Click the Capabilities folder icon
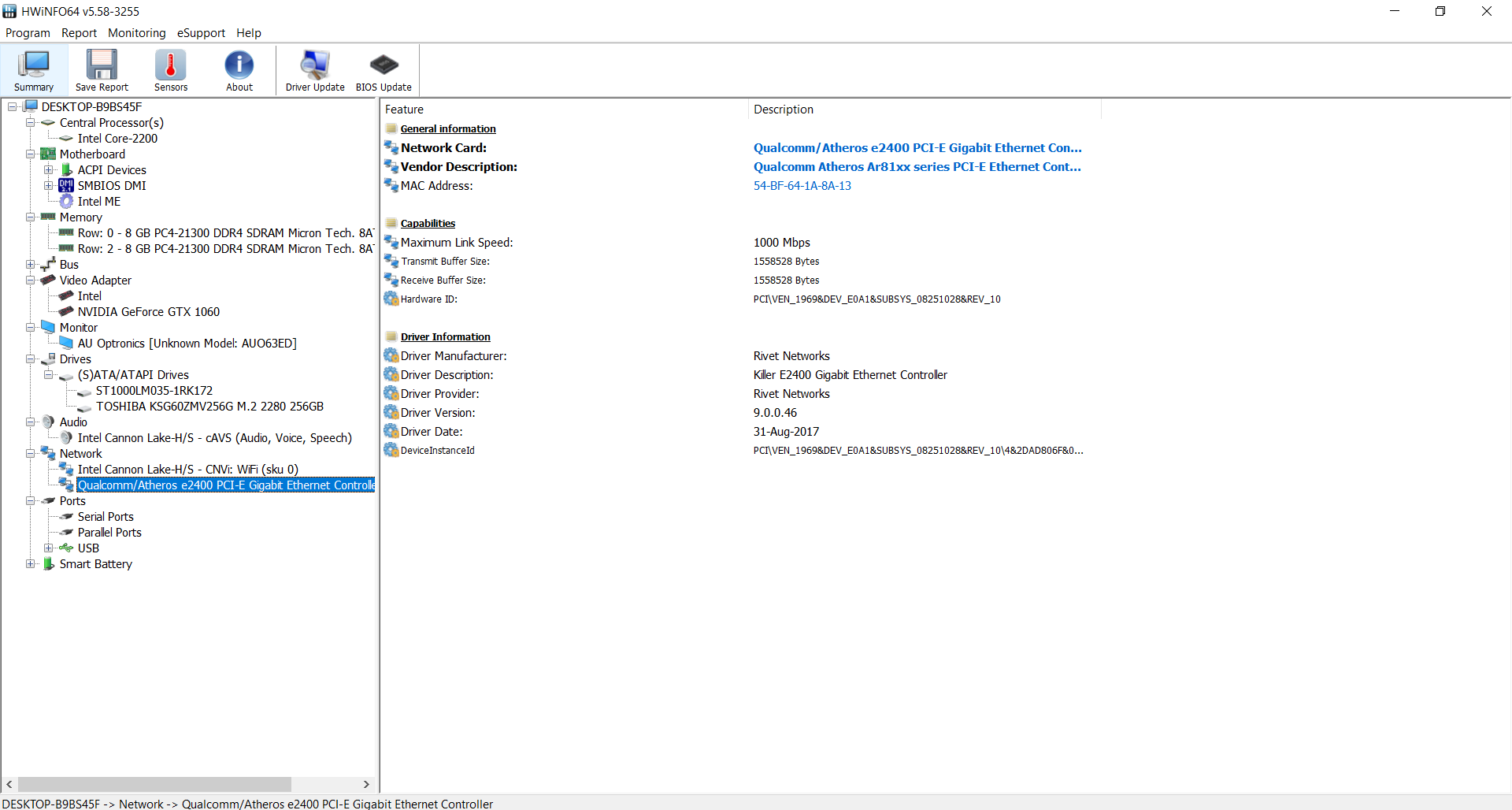This screenshot has width=1512, height=810. click(x=391, y=223)
